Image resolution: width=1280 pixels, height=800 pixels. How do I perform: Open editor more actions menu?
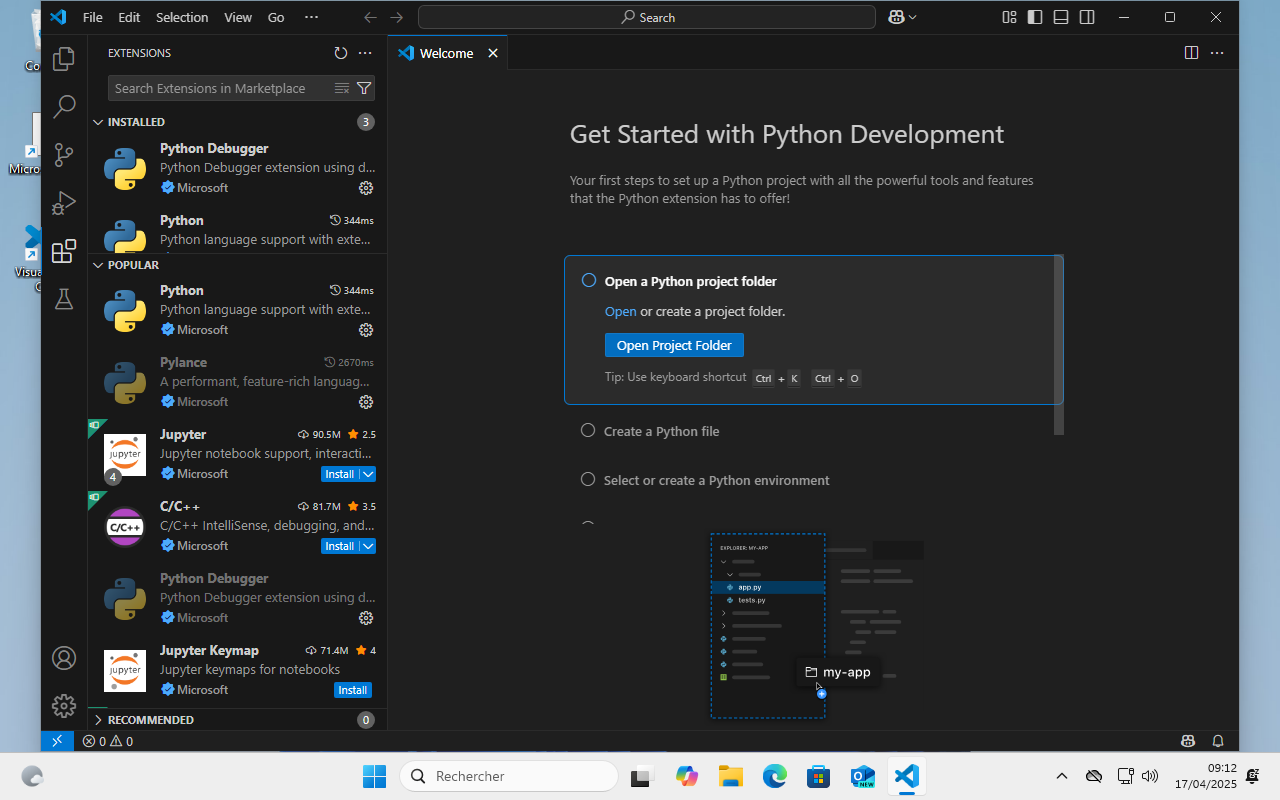1217,53
